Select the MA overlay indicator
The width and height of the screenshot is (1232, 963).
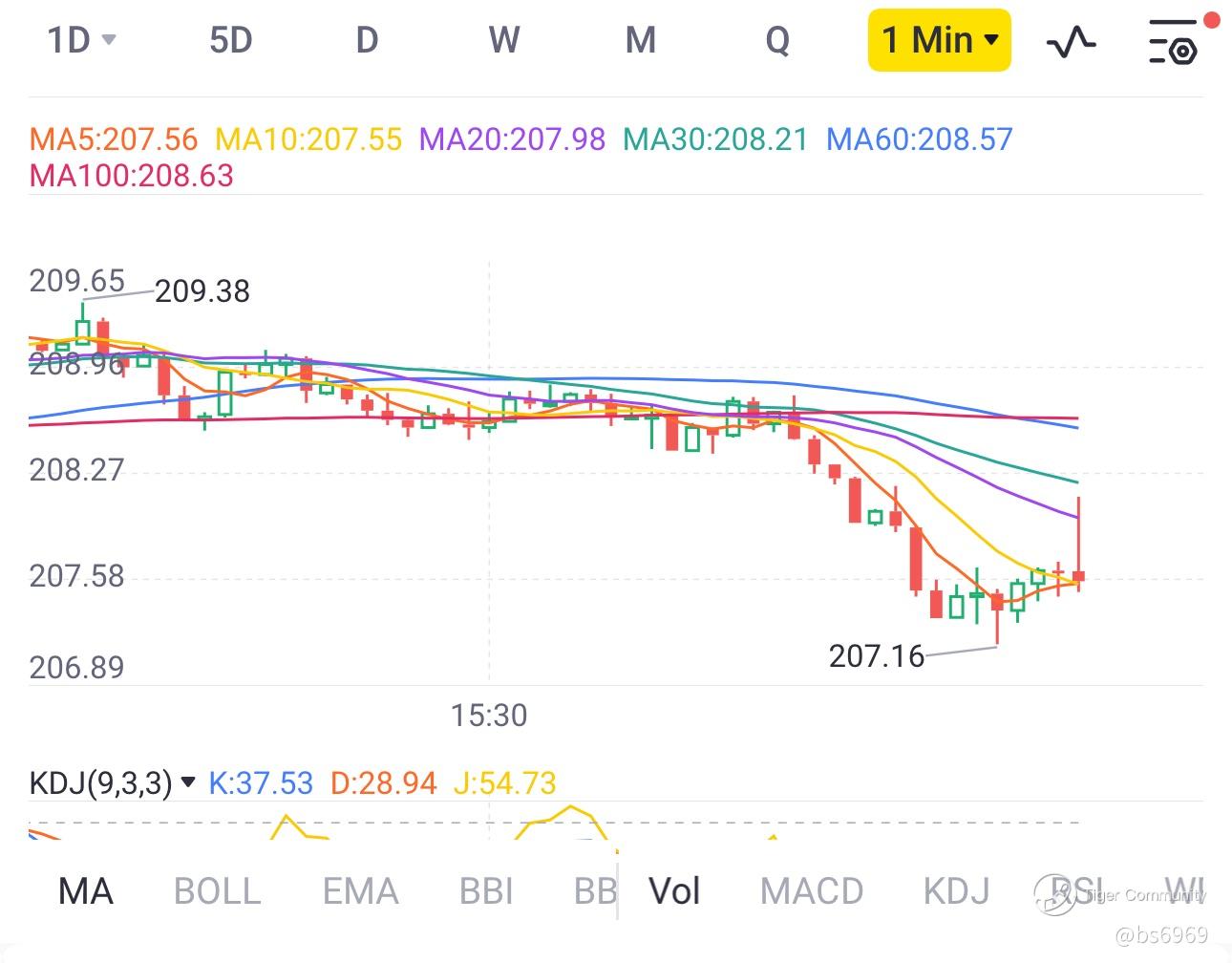86,891
